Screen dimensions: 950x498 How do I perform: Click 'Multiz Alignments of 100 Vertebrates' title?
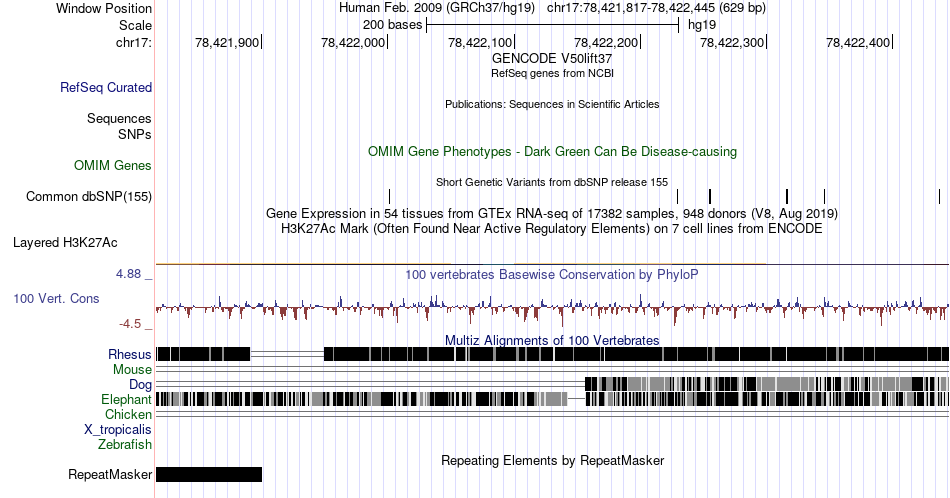pos(552,340)
